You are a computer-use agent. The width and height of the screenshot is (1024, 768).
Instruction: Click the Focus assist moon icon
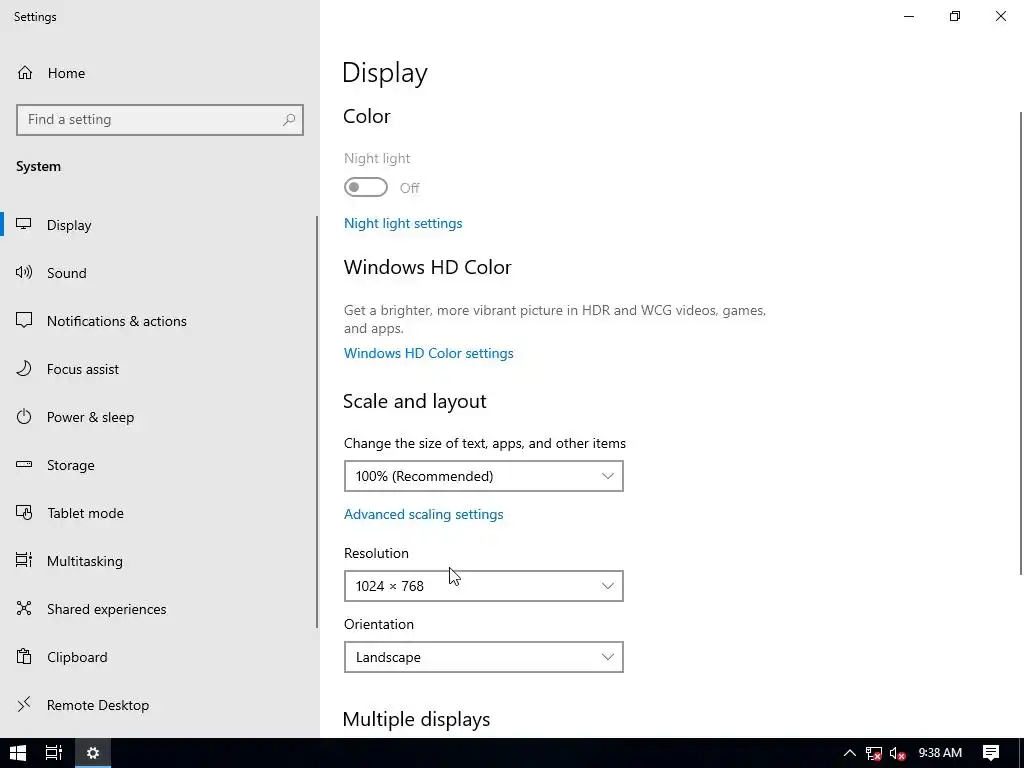(24, 368)
